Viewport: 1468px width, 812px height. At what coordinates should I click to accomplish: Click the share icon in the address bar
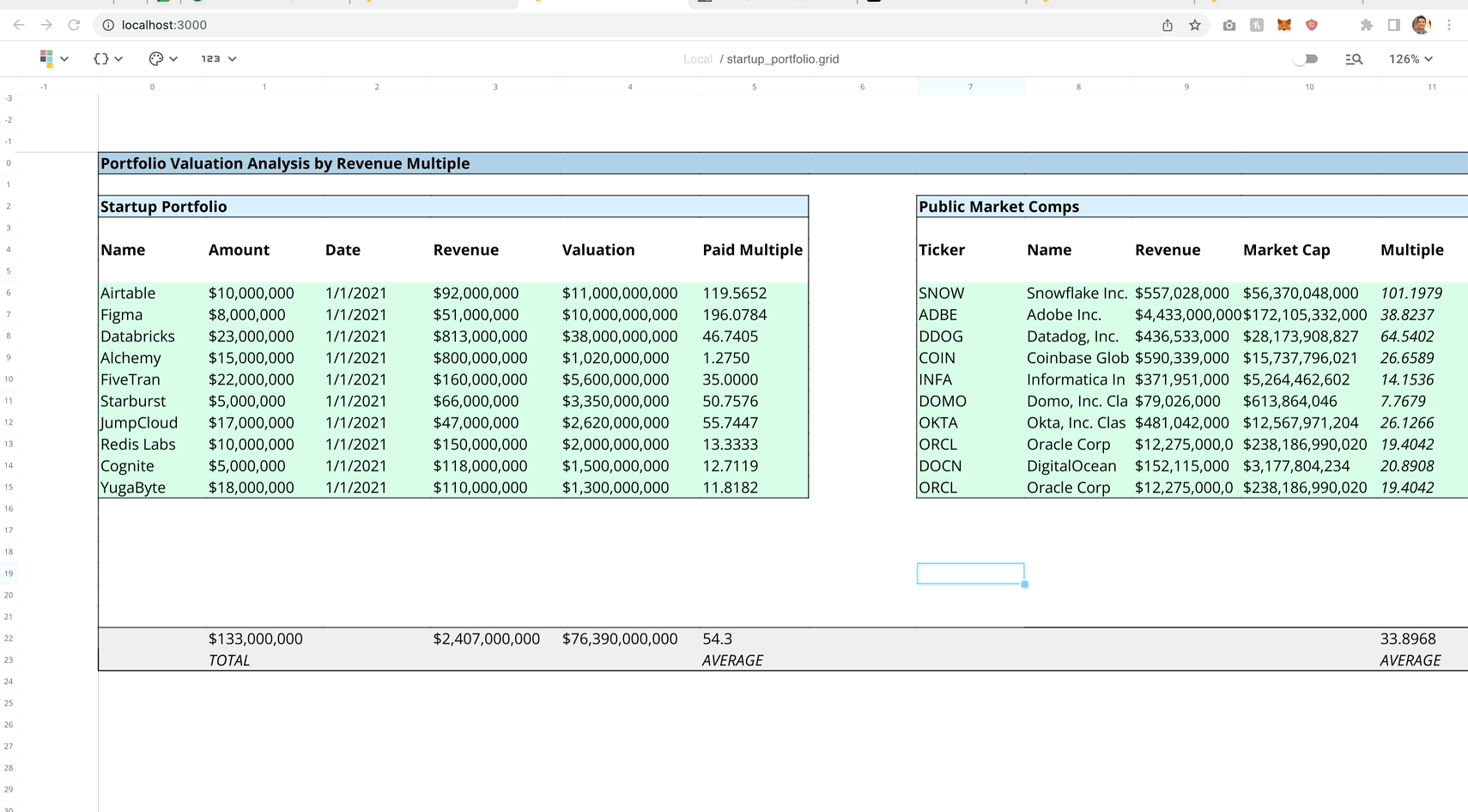(1167, 25)
